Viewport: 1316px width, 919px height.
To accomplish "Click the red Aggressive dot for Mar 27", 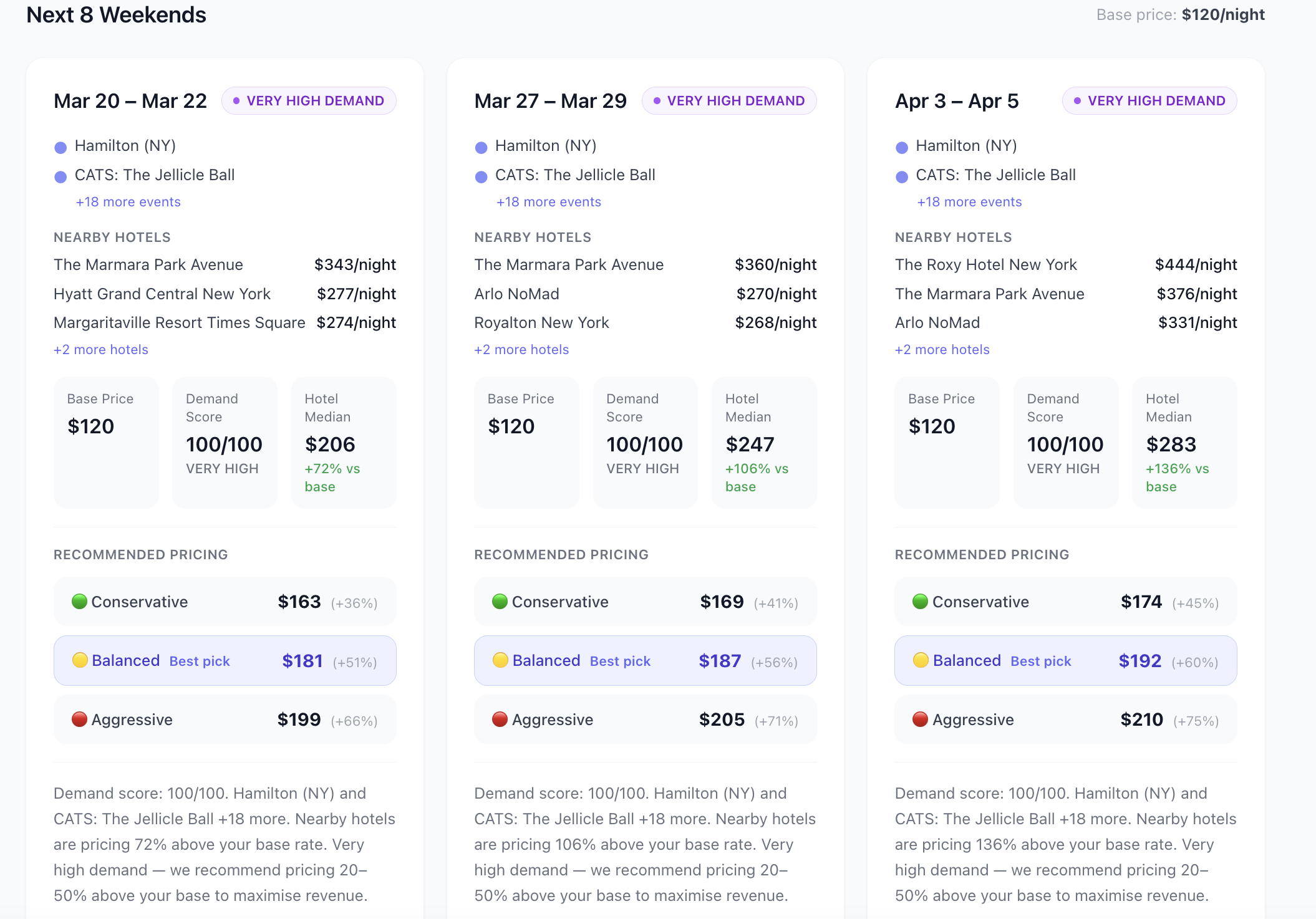I will point(500,719).
